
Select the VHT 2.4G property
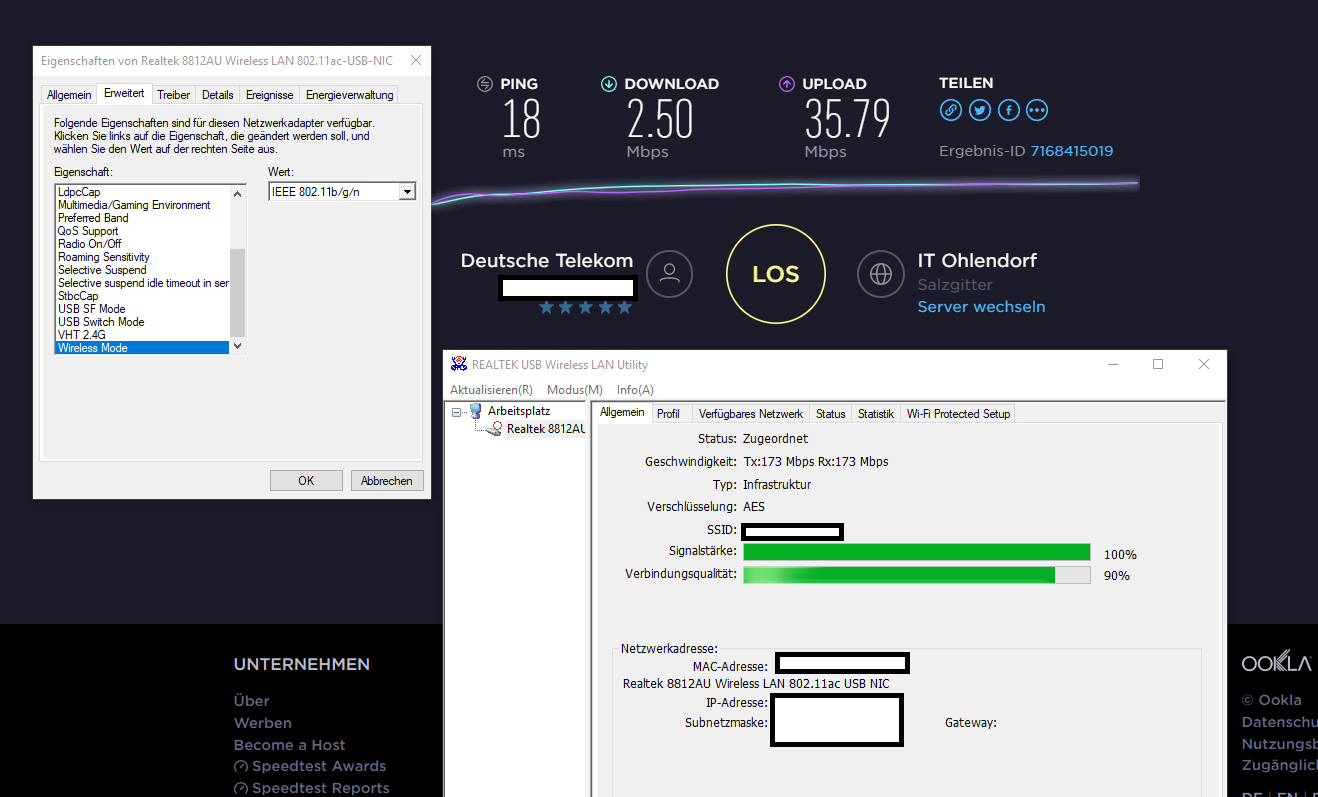(x=142, y=335)
